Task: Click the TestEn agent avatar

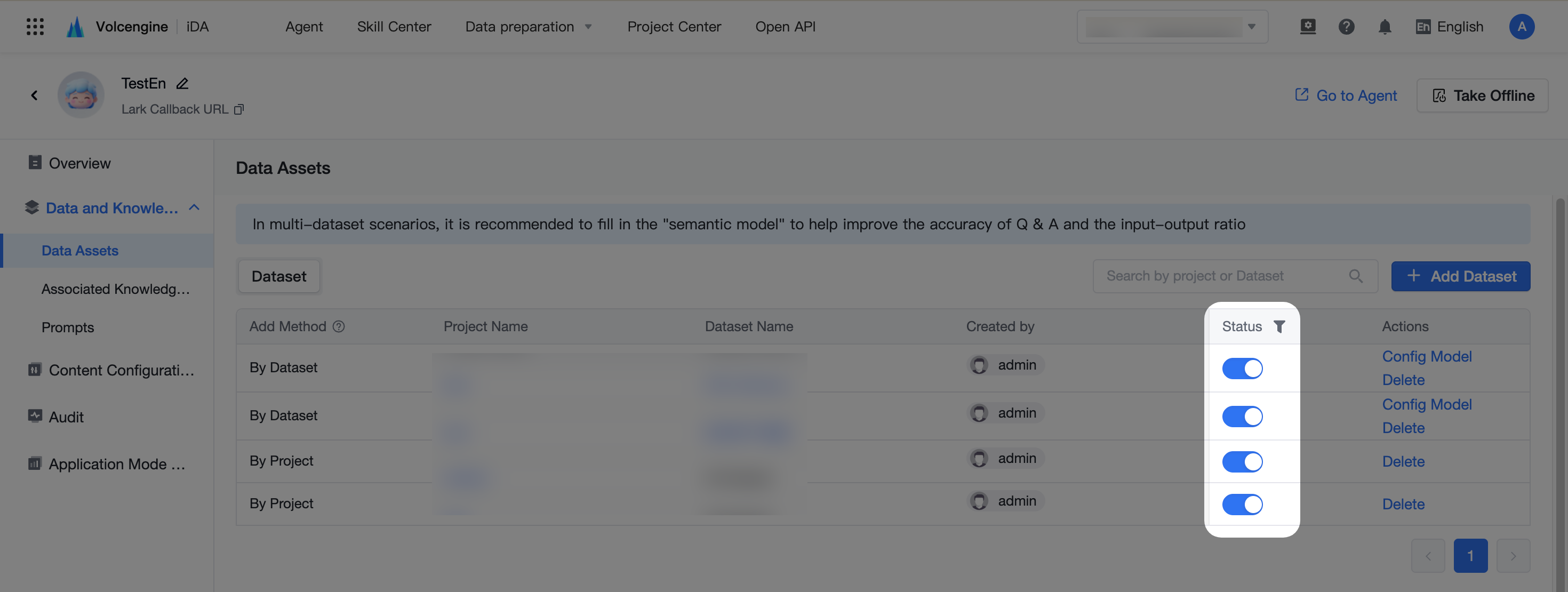Action: [81, 95]
